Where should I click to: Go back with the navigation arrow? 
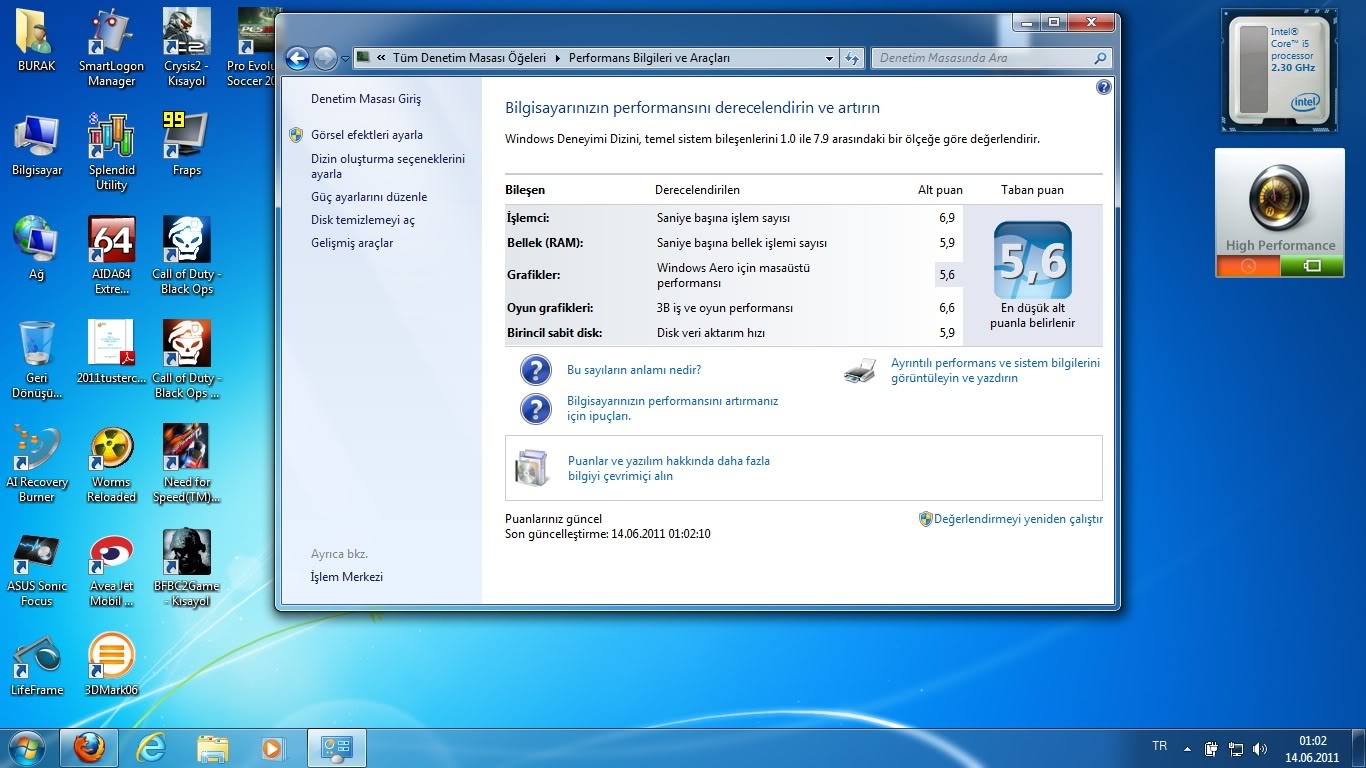[297, 58]
